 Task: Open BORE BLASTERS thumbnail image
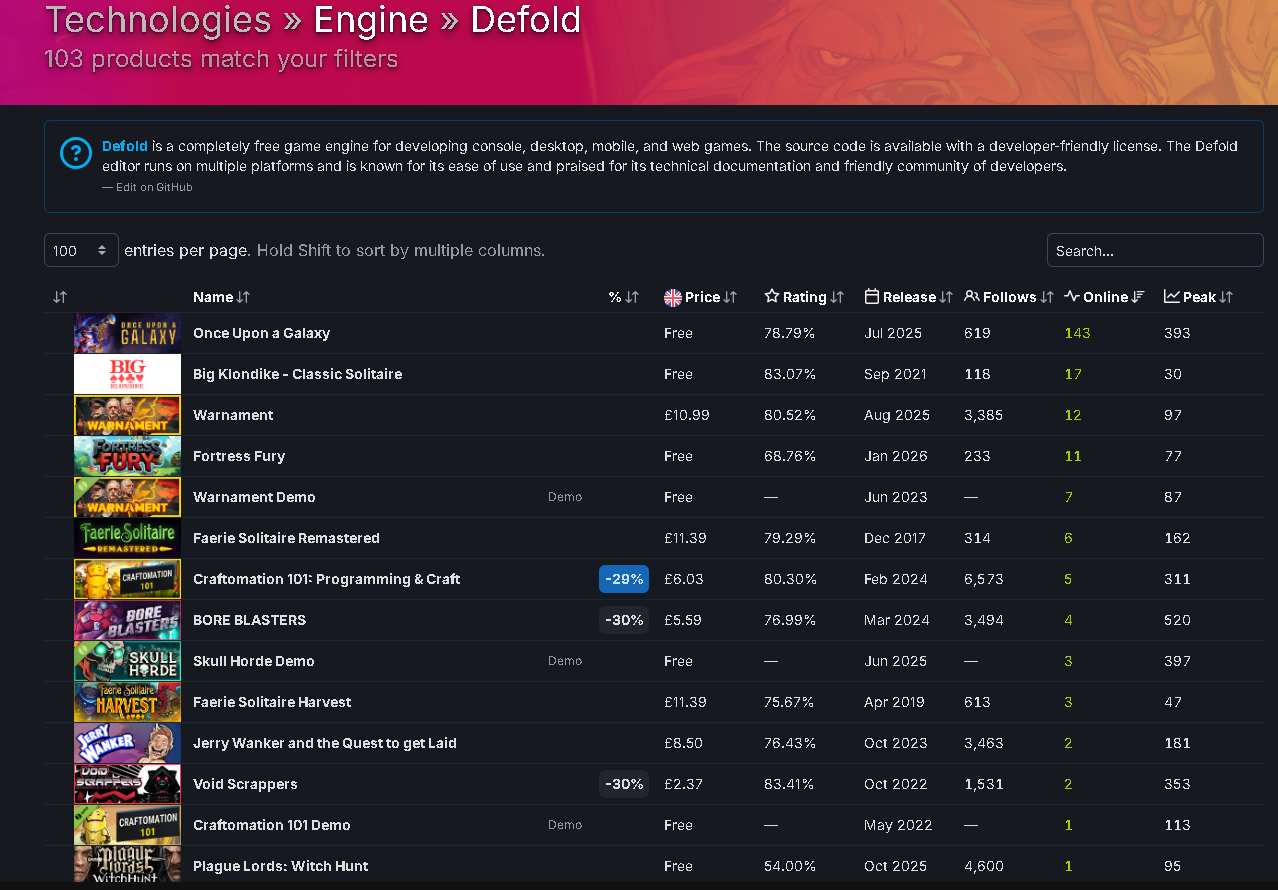127,620
